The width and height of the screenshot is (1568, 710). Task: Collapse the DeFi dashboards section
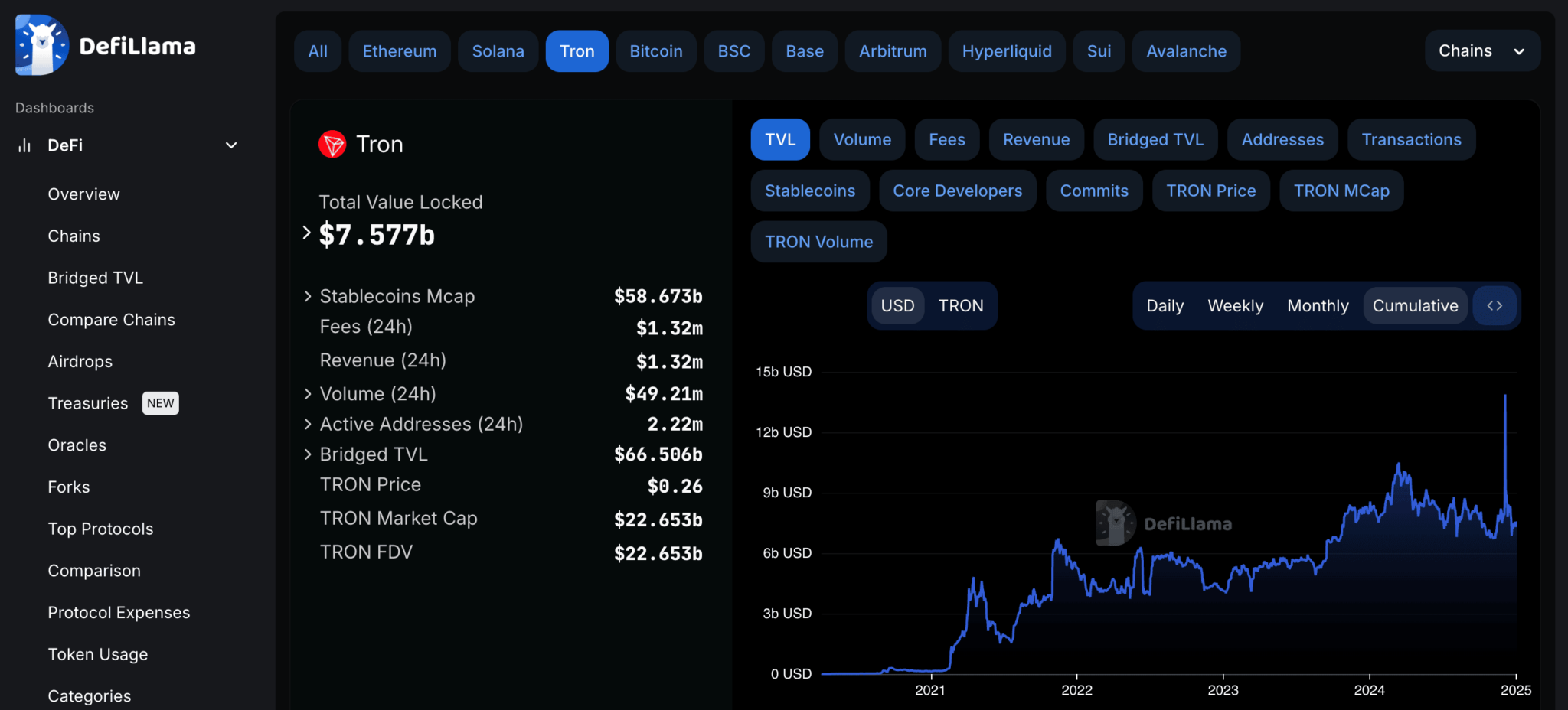(x=231, y=145)
